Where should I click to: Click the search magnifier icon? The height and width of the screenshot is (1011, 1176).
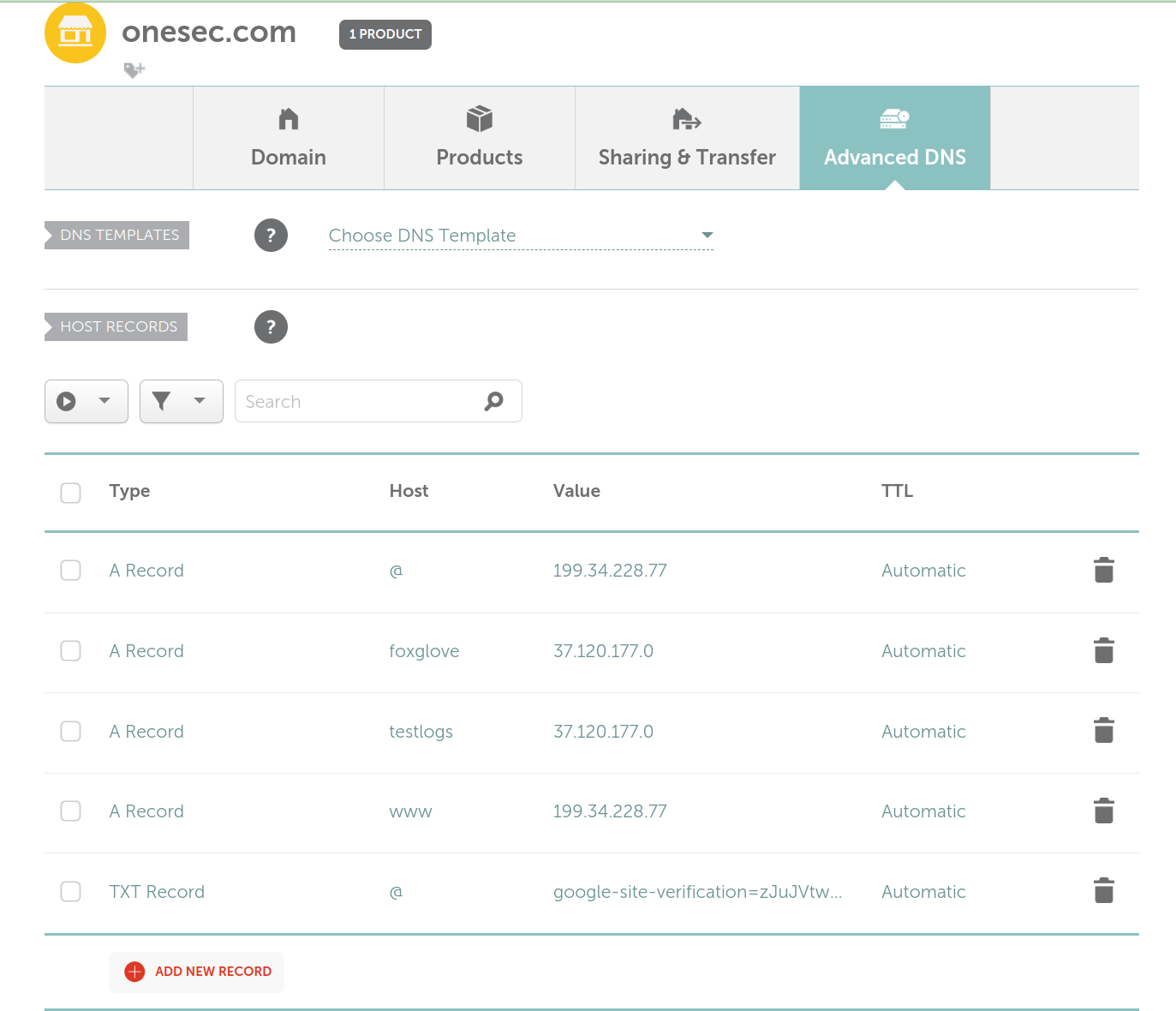click(494, 401)
